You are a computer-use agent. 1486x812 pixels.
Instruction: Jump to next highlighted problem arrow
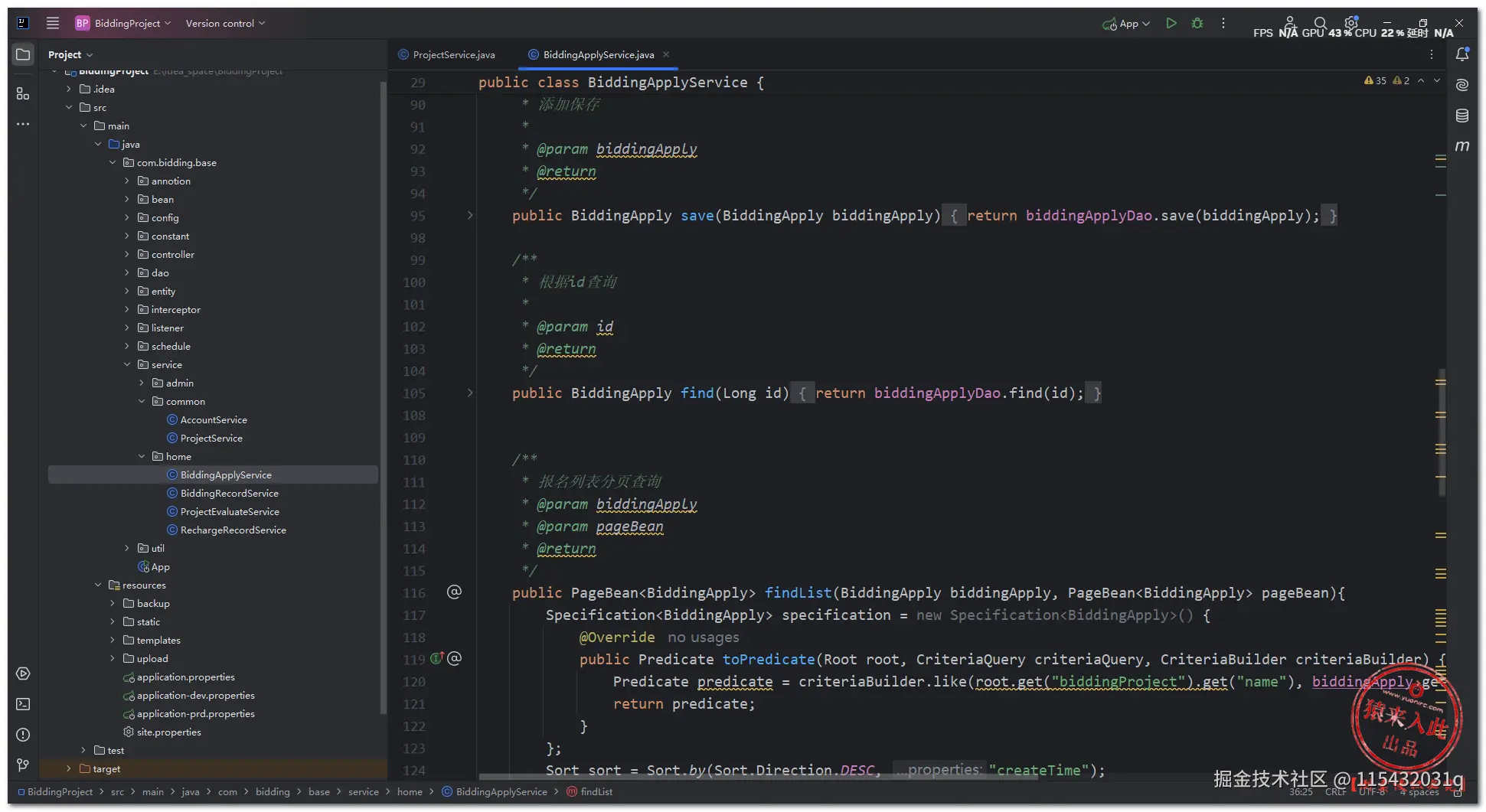click(x=1437, y=80)
